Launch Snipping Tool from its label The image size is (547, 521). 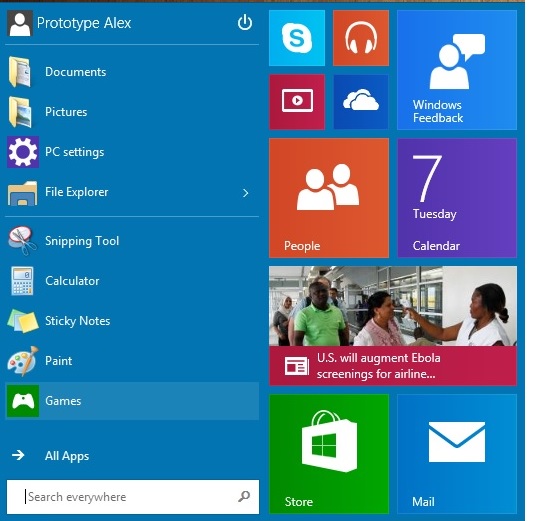[82, 241]
